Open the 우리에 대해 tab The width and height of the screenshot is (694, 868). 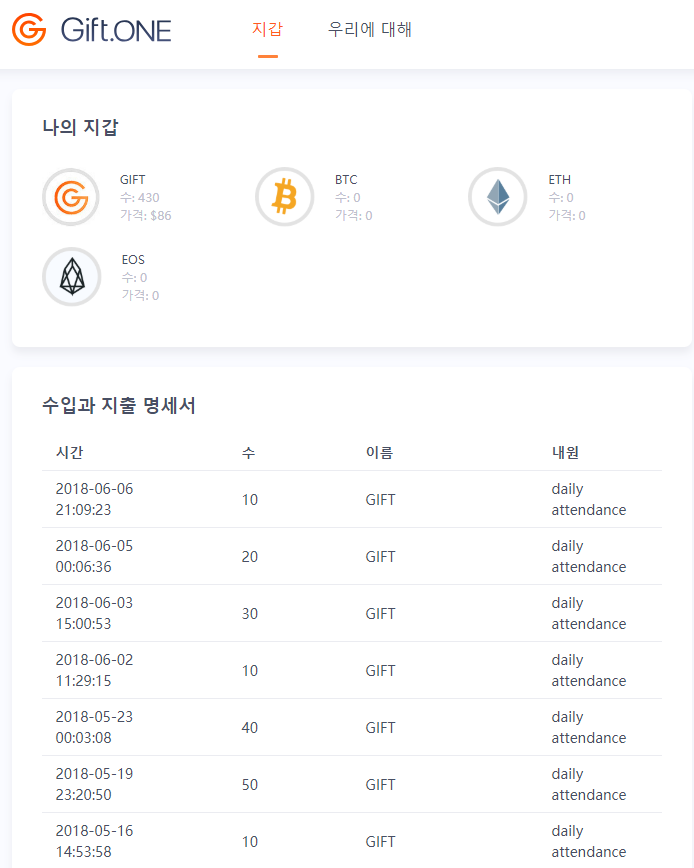(369, 30)
